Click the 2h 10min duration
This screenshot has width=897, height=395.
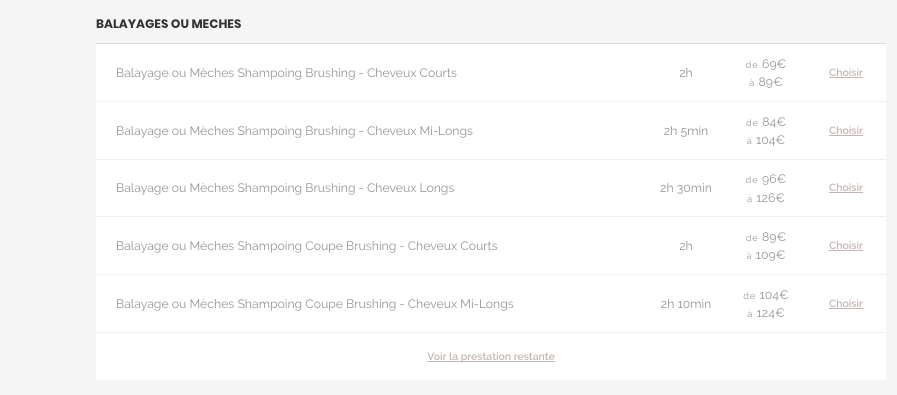[x=685, y=304]
